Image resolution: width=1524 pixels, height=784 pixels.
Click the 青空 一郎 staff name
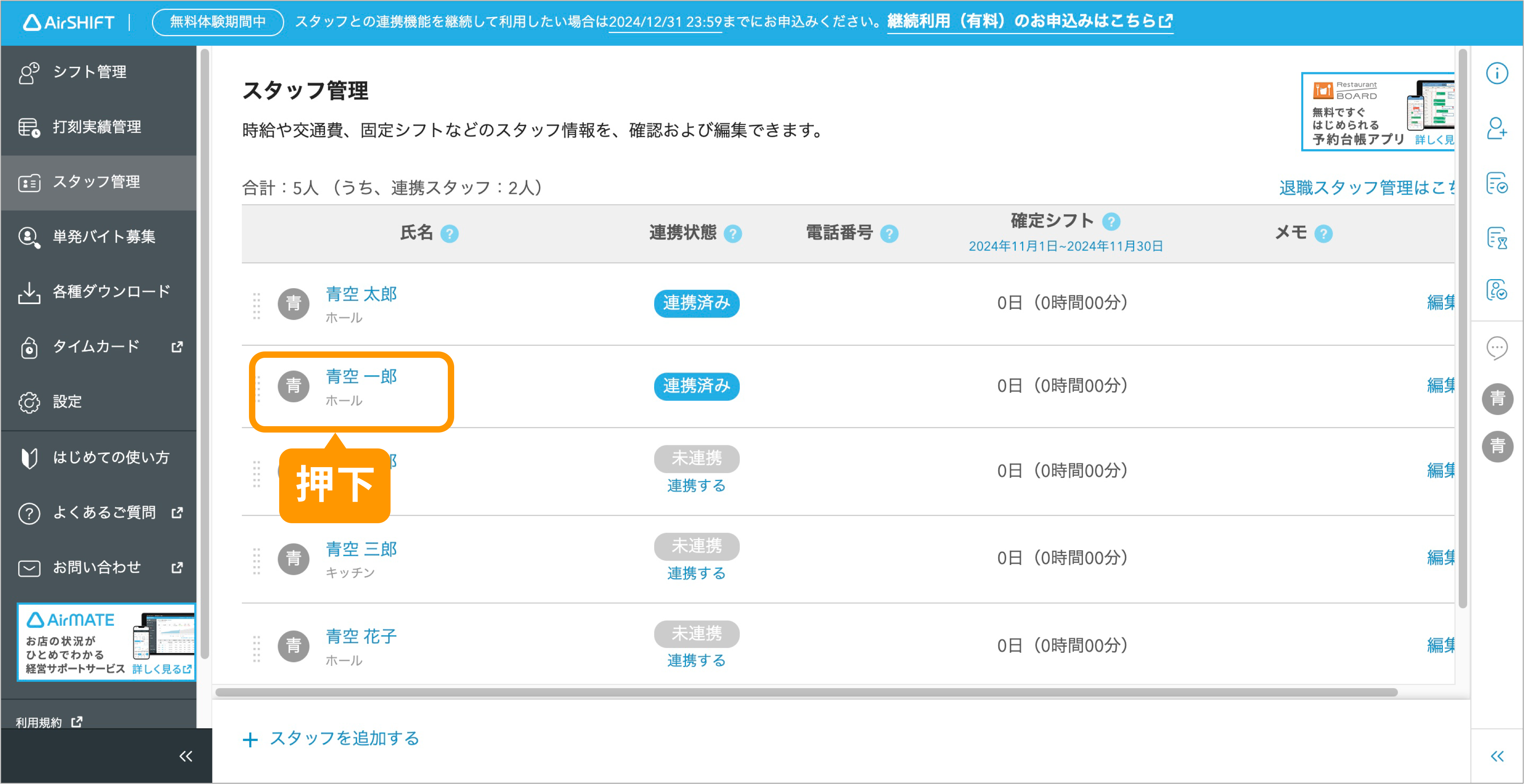[361, 376]
